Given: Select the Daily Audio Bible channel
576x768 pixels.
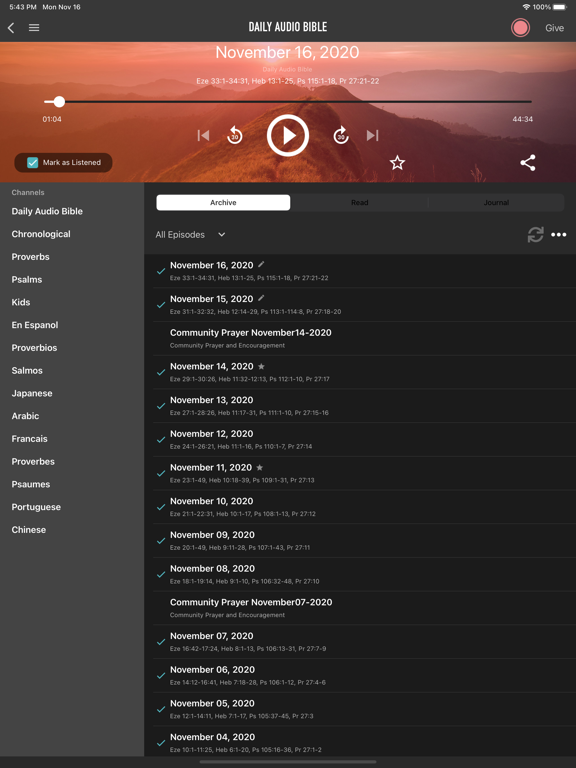Looking at the screenshot, I should tap(47, 211).
